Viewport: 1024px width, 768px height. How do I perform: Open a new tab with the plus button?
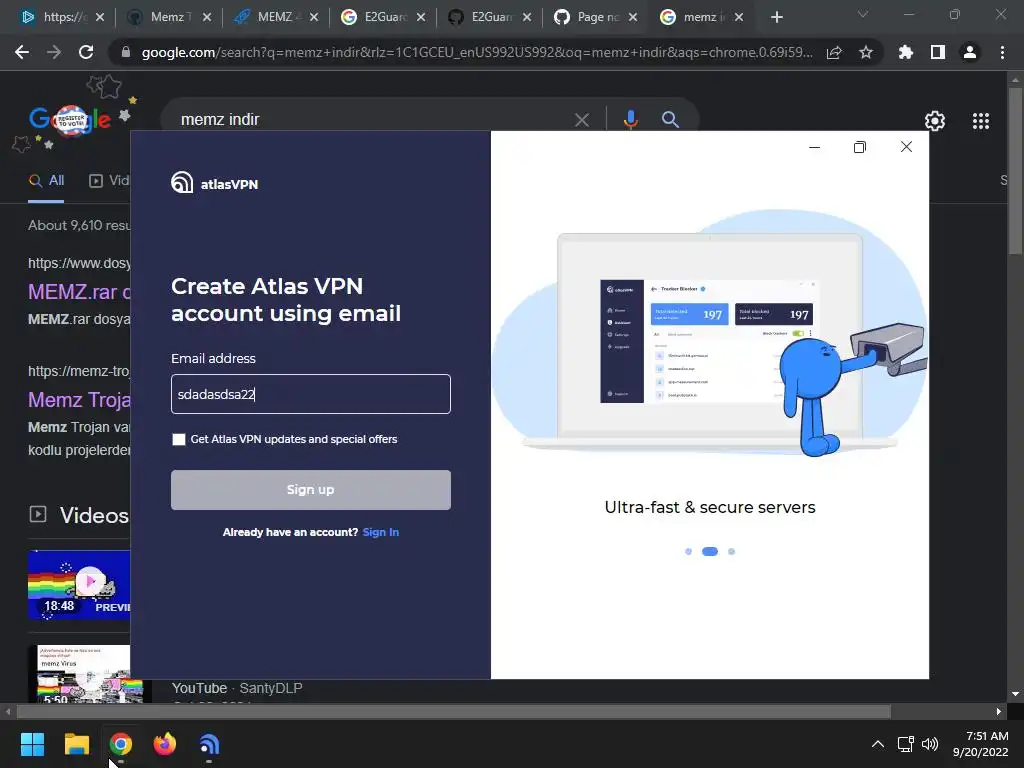pos(776,18)
